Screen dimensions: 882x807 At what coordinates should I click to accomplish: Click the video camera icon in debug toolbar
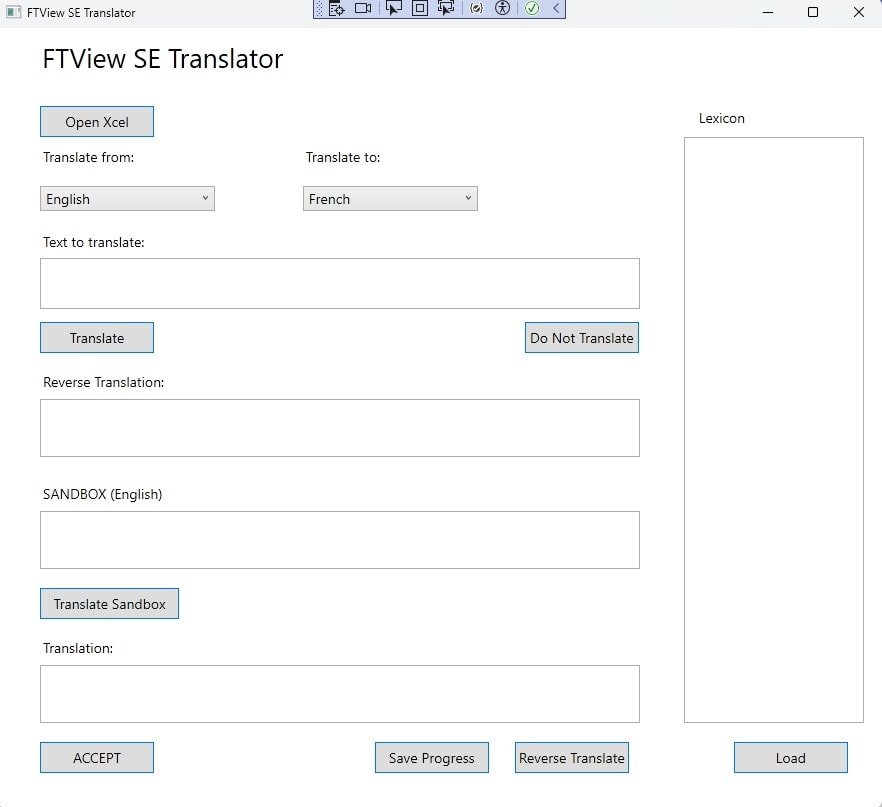pos(363,8)
